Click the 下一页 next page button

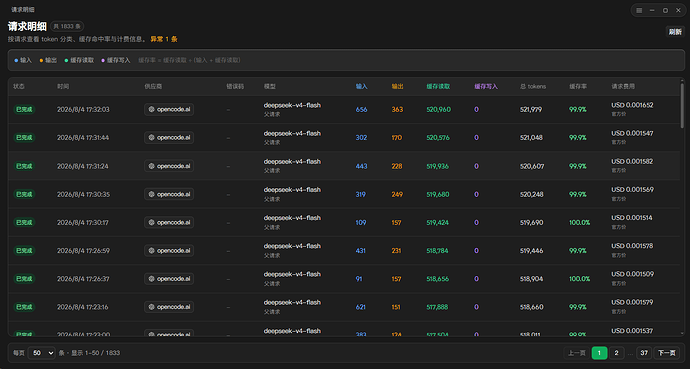[x=667, y=353]
